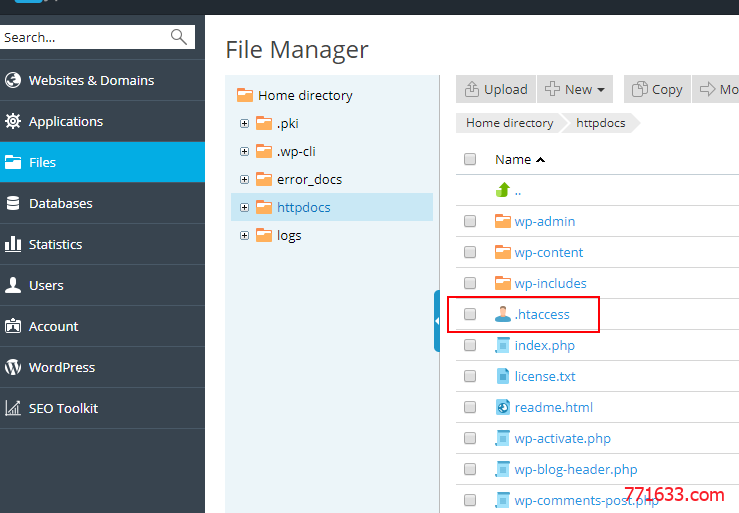This screenshot has height=513, width=739.
Task: Click the green up-folder arrow icon
Action: (x=503, y=190)
